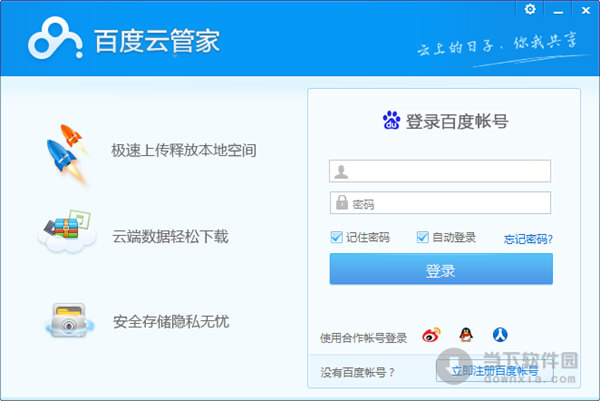Open settings via the gear icon
600x401 pixels.
(x=530, y=9)
